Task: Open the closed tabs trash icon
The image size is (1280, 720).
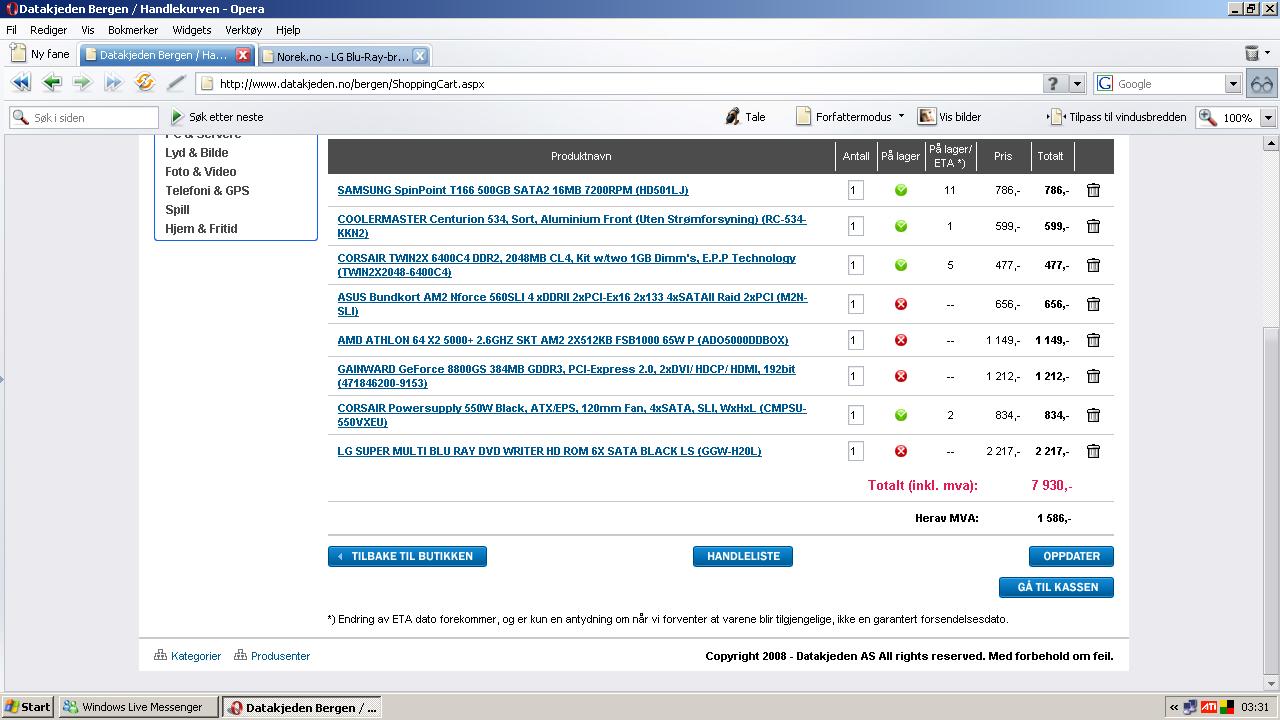Action: tap(1252, 54)
